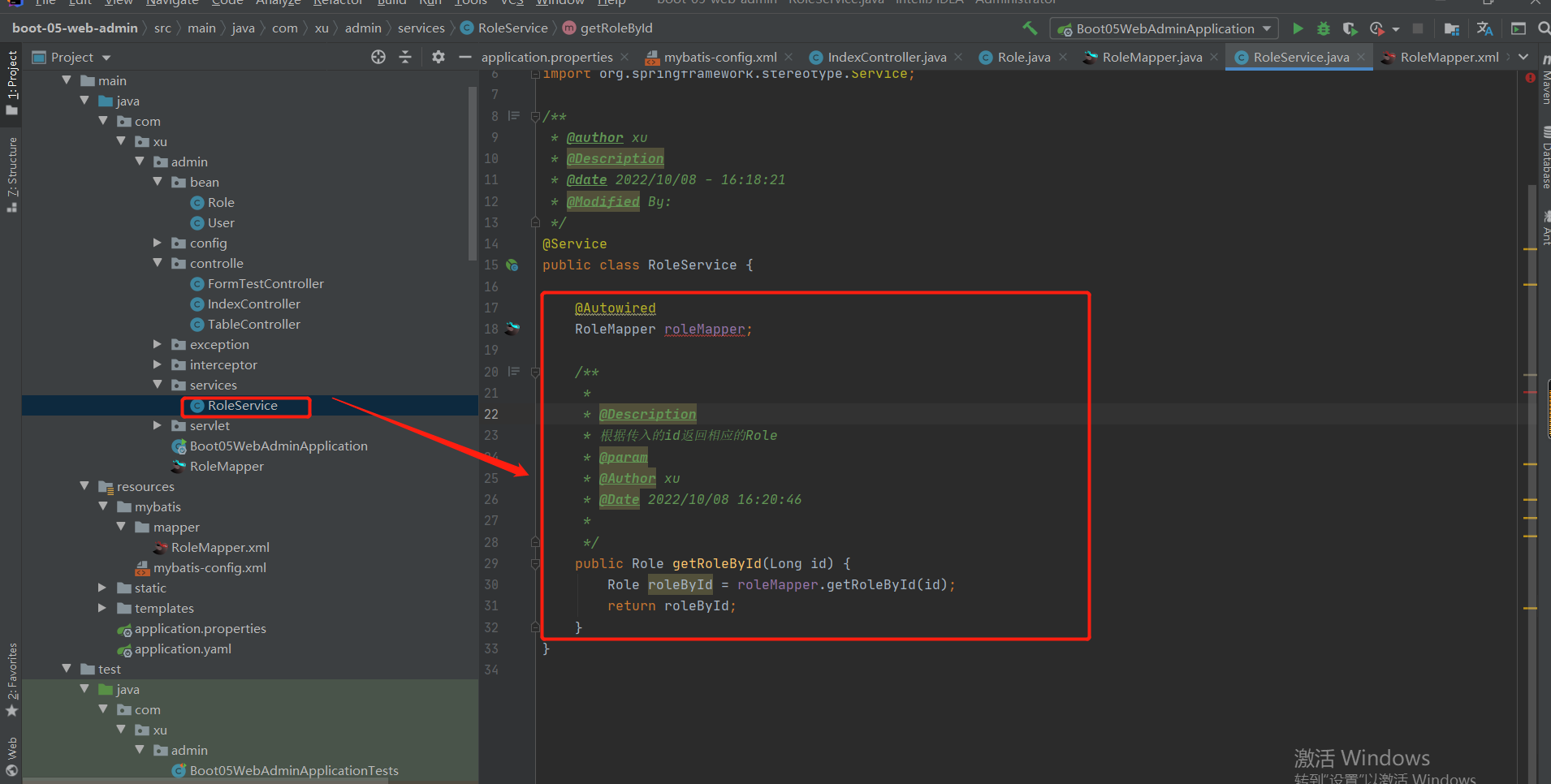Click the disabled Stop process square
The width and height of the screenshot is (1551, 784).
1418,28
